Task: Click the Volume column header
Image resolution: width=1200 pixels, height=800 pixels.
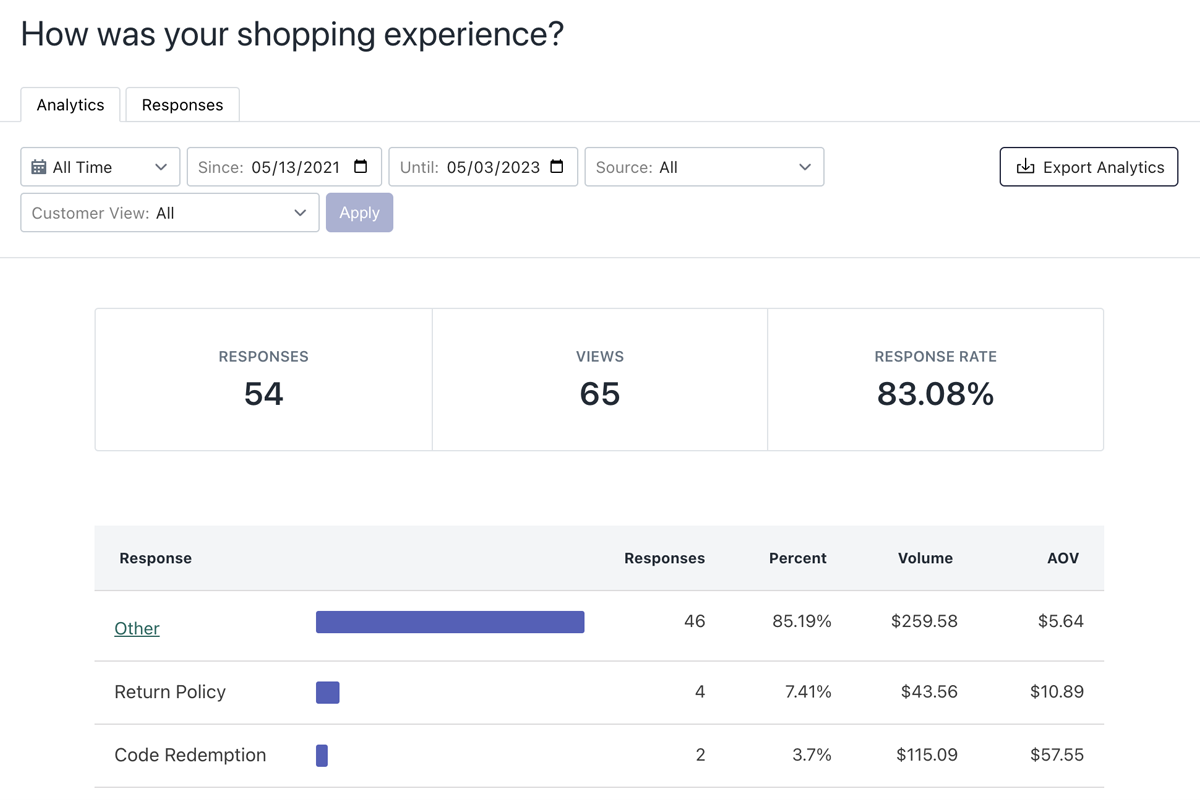Action: click(925, 558)
